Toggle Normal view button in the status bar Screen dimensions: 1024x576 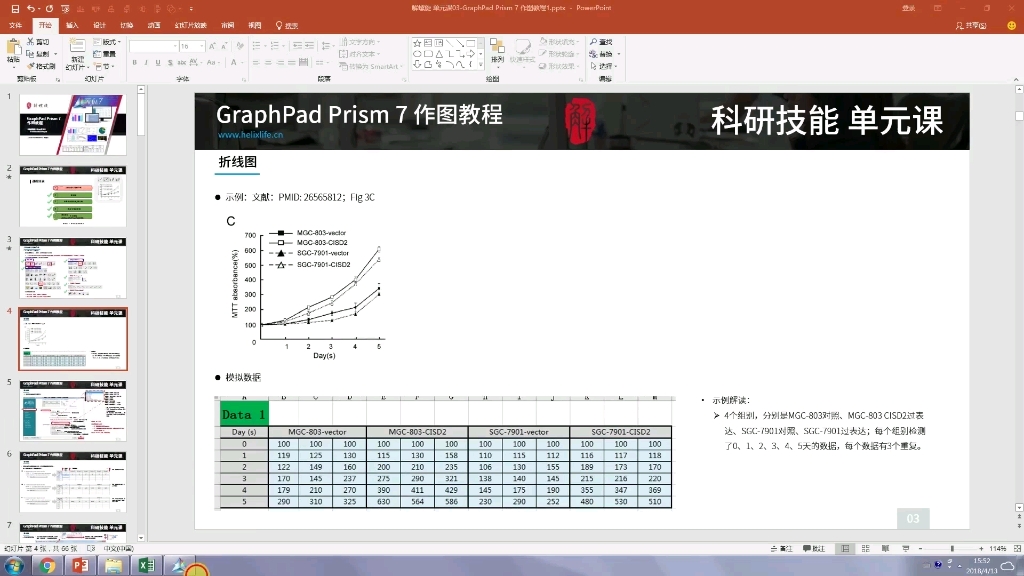845,549
